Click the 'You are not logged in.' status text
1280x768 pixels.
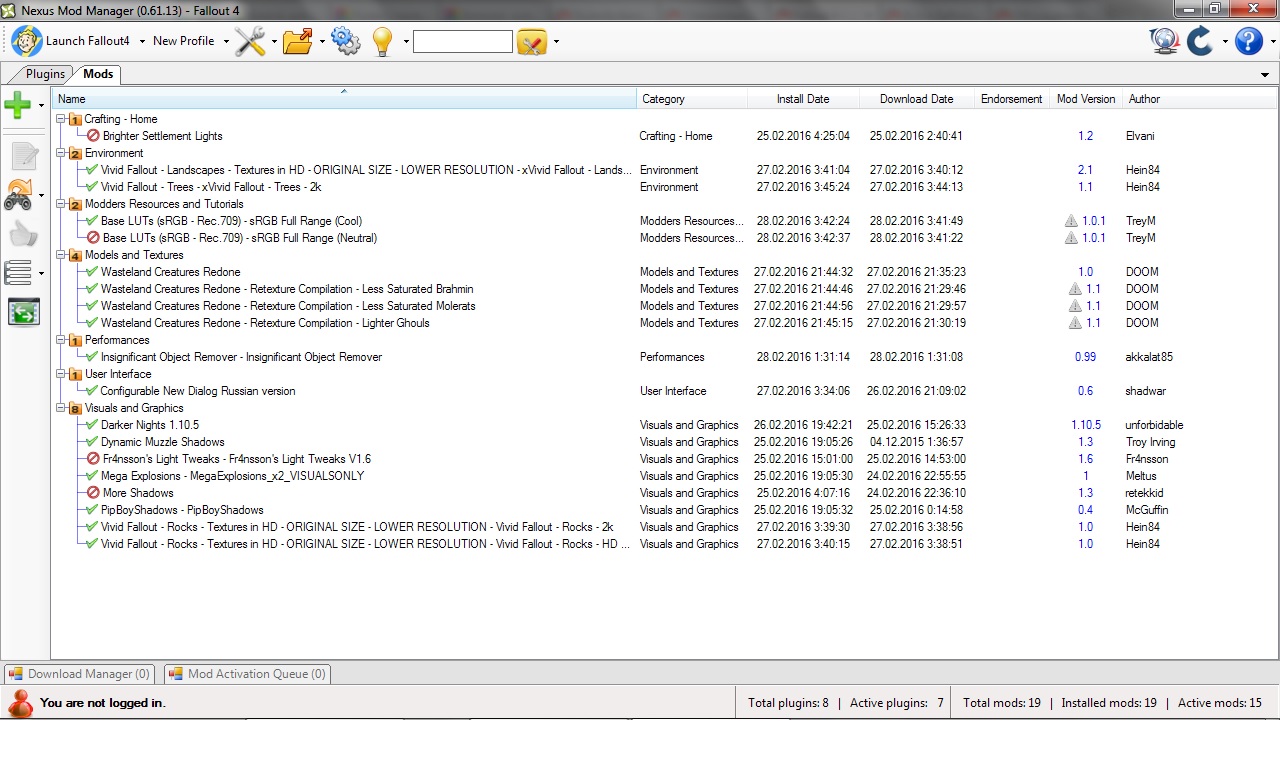pyautogui.click(x=102, y=703)
